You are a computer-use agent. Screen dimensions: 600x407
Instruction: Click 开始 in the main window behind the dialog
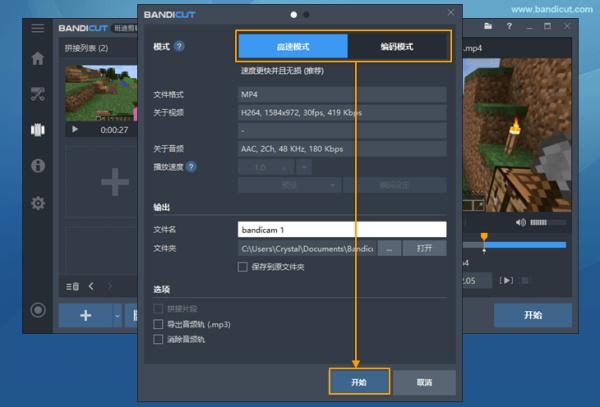point(533,315)
